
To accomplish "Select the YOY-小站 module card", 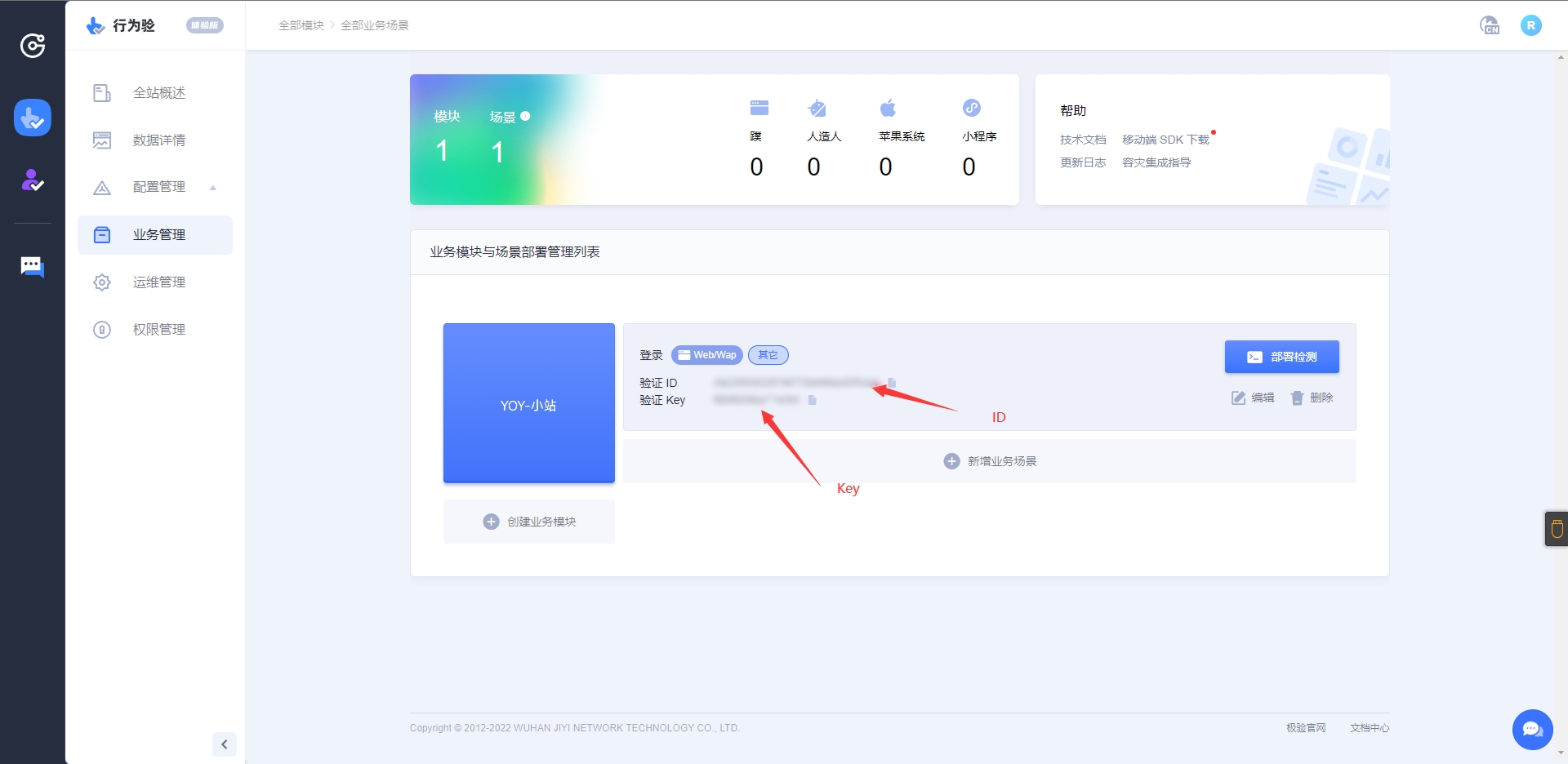I will pos(528,403).
